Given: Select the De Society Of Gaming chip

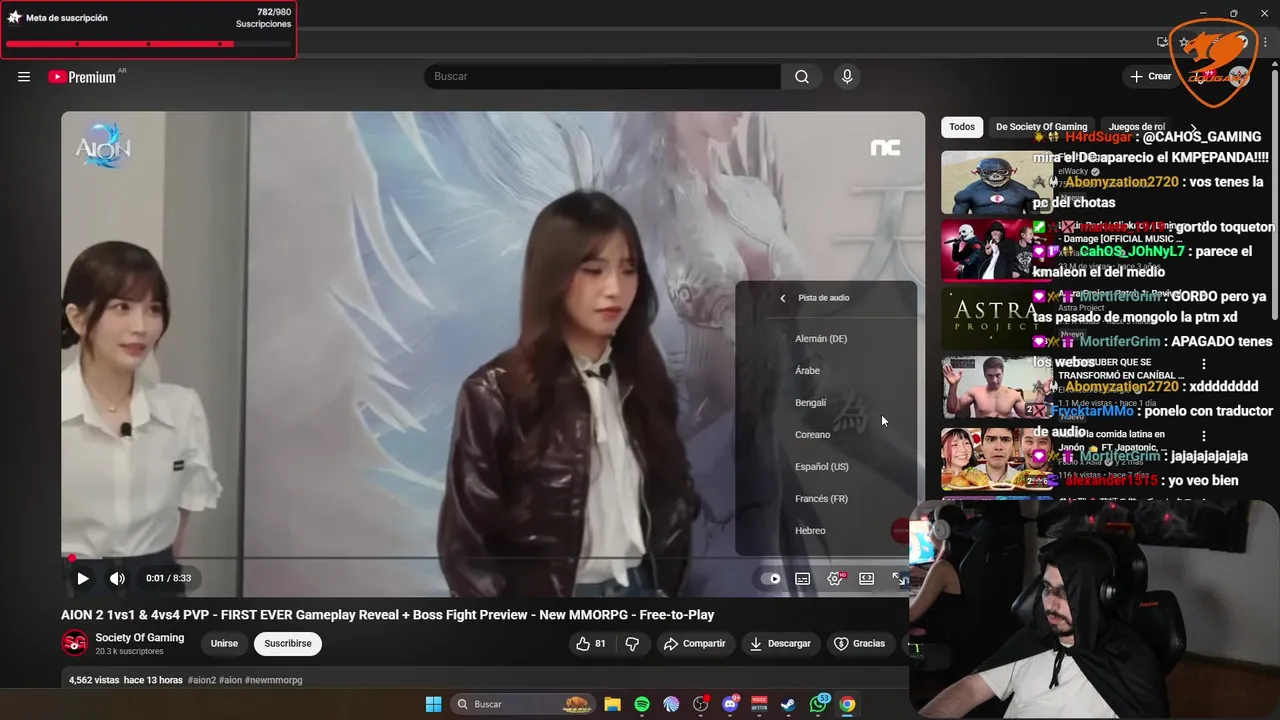Looking at the screenshot, I should pyautogui.click(x=1041, y=127).
